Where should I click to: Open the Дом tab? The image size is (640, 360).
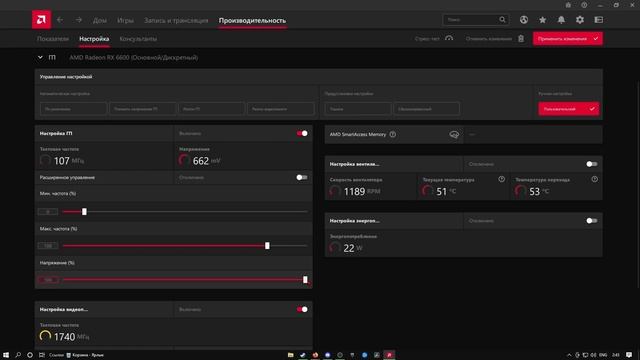(100, 20)
